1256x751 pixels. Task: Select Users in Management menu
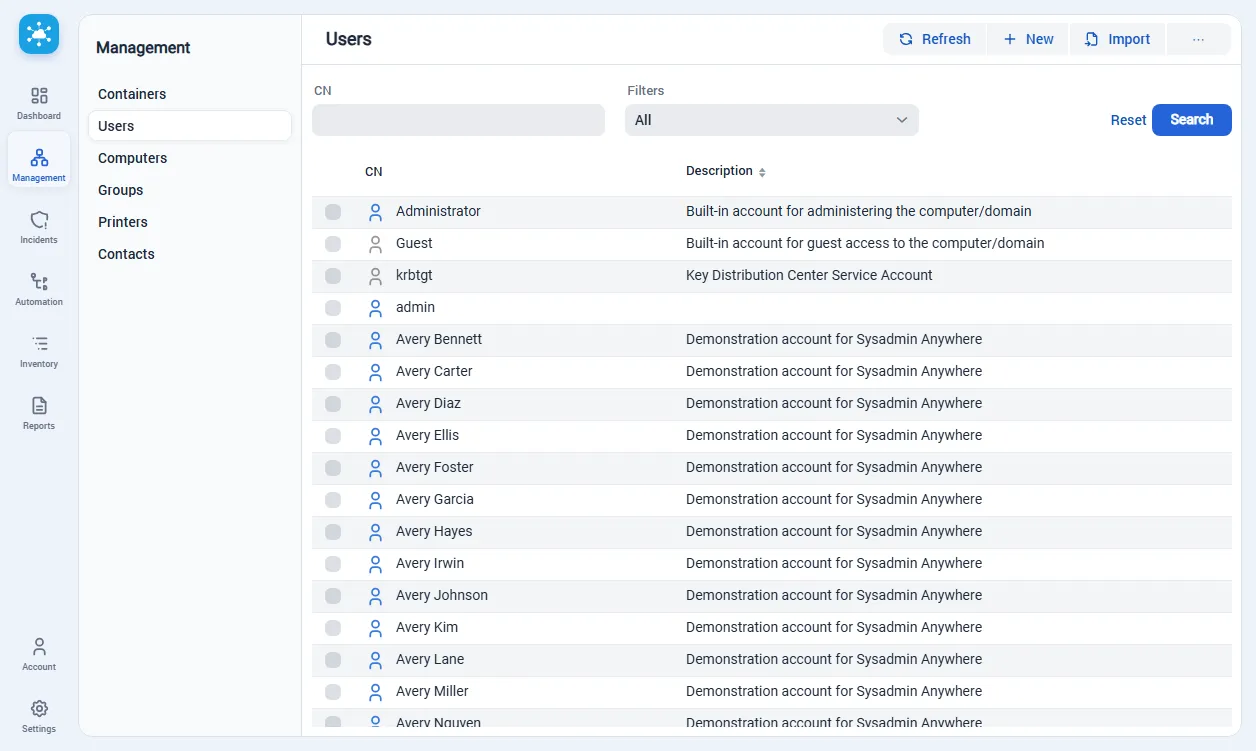click(190, 126)
